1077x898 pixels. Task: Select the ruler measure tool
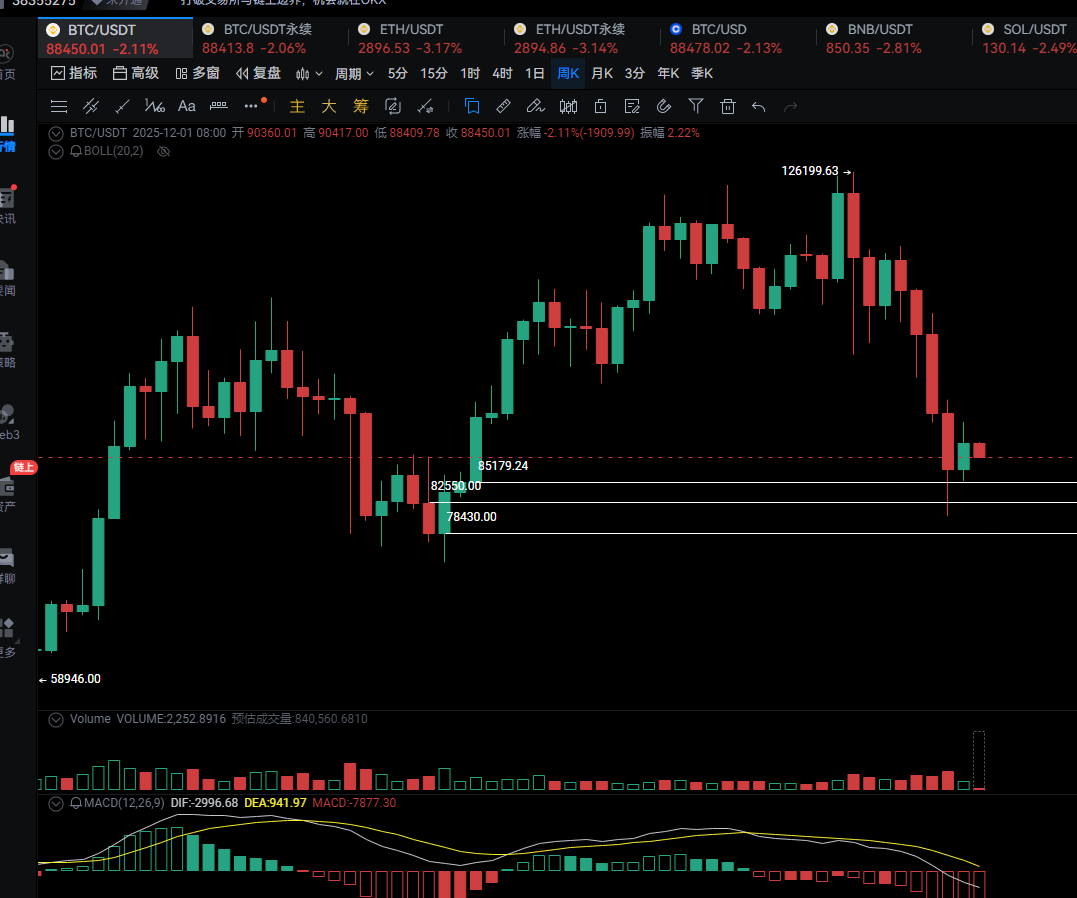click(503, 106)
